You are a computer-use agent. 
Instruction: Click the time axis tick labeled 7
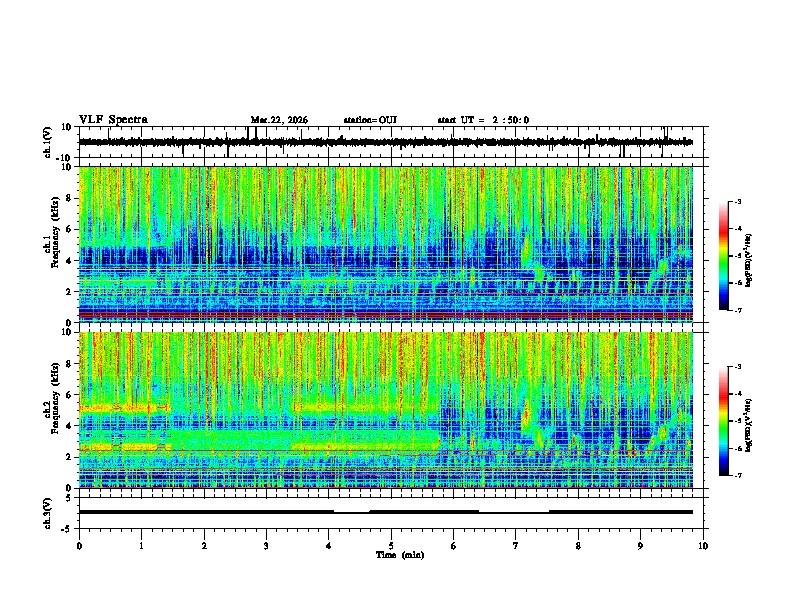pos(516,546)
